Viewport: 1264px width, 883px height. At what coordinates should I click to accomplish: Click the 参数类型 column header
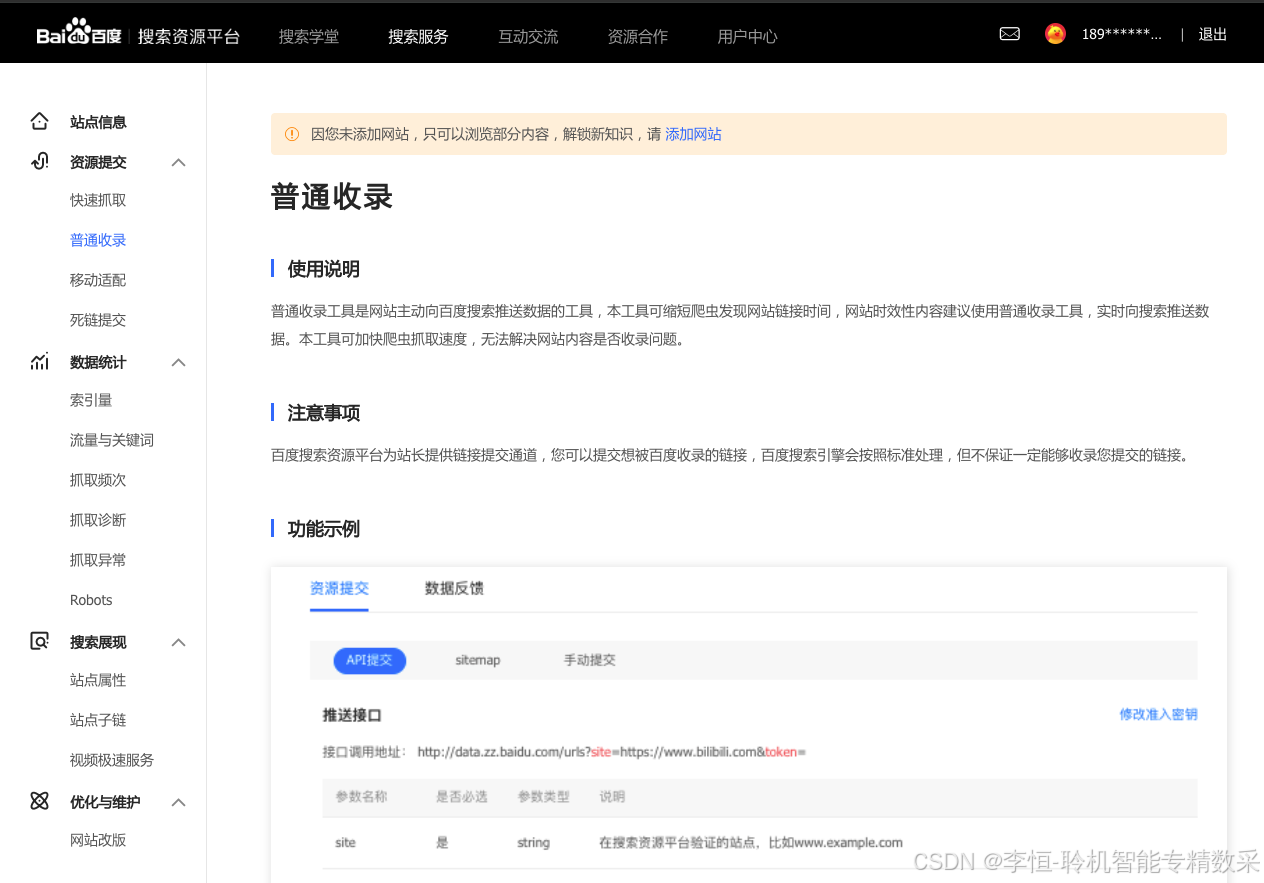(543, 797)
